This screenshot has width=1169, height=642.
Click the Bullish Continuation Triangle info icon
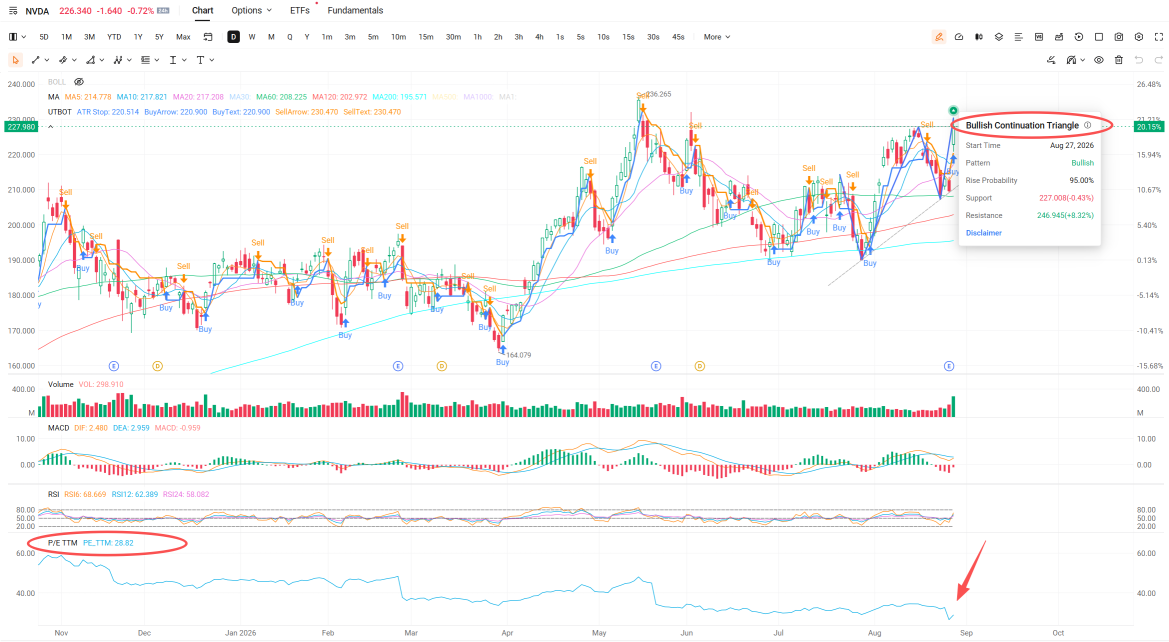[x=1087, y=125]
